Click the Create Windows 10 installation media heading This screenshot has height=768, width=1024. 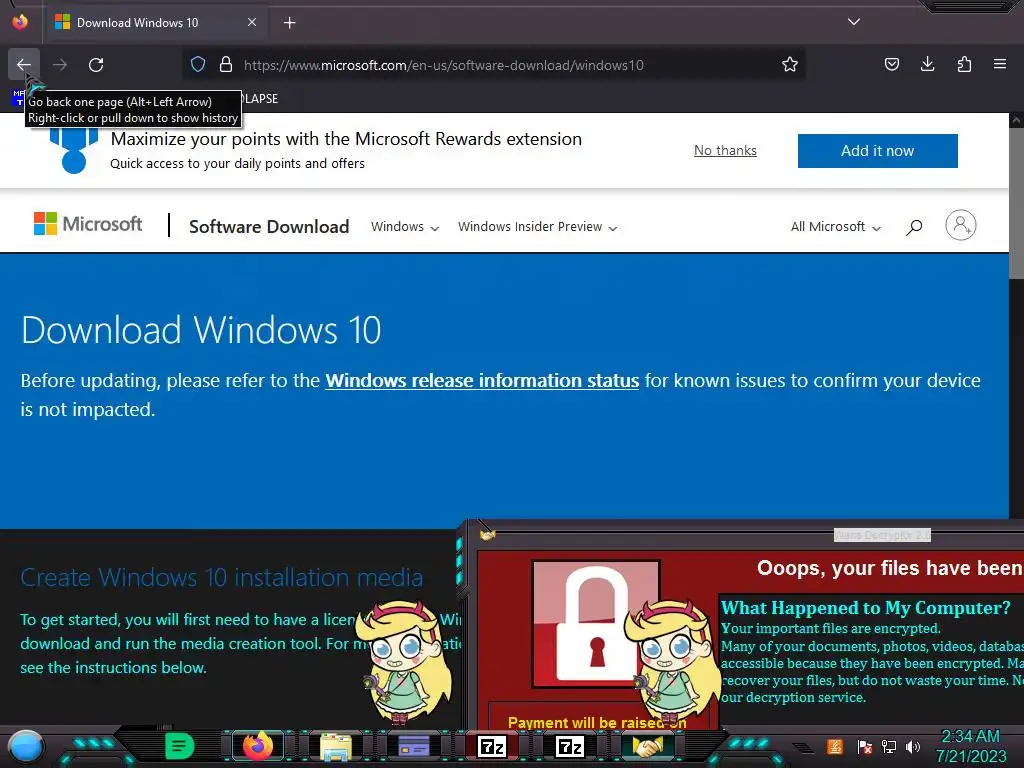pyautogui.click(x=221, y=577)
